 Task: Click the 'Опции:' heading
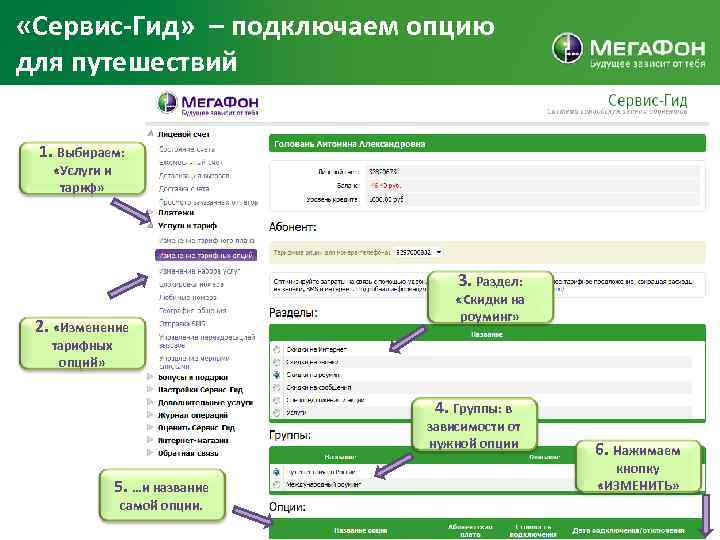tap(287, 507)
